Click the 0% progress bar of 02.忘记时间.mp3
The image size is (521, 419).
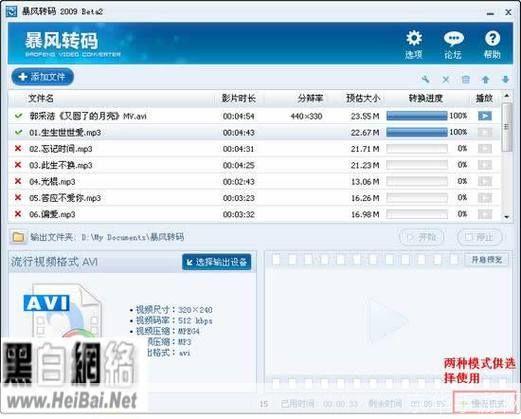(417, 149)
